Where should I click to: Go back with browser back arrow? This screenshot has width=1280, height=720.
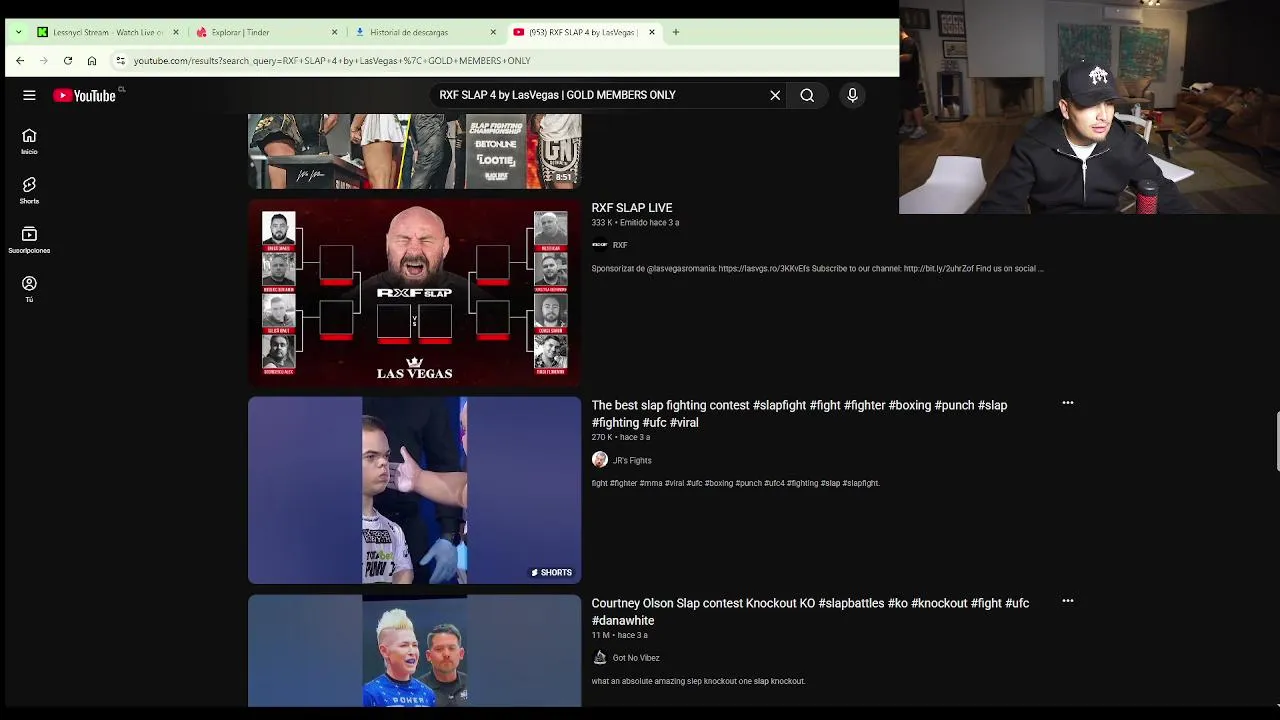coord(20,61)
